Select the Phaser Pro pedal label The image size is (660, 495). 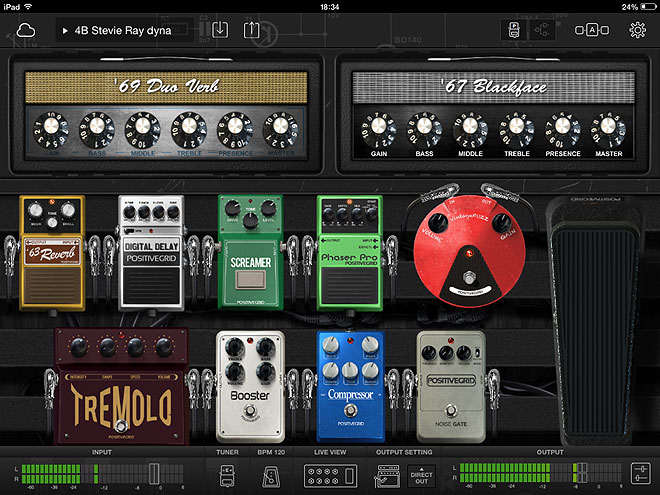point(349,258)
